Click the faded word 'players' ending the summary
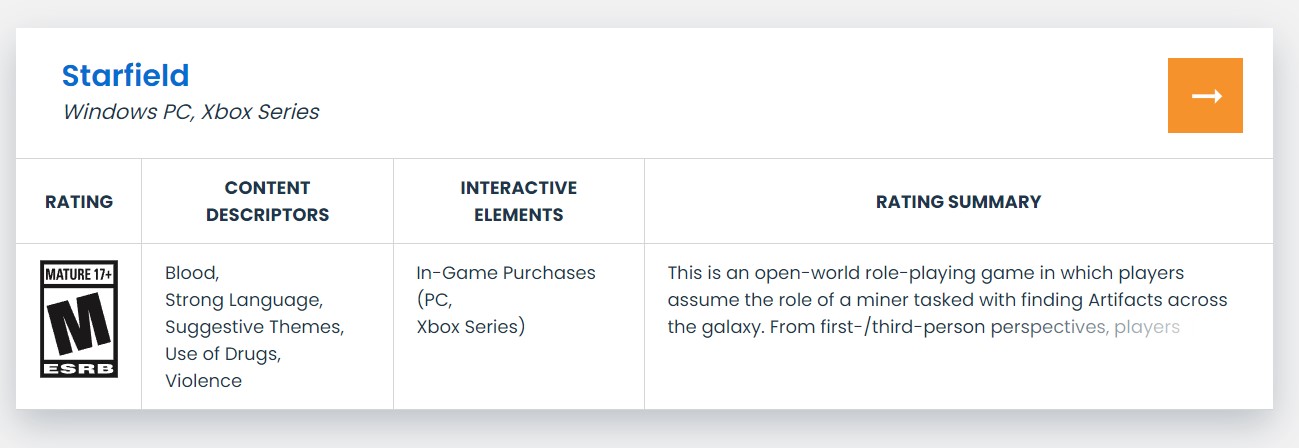Screen dimensions: 1299x448 pyautogui.click(x=1146, y=327)
